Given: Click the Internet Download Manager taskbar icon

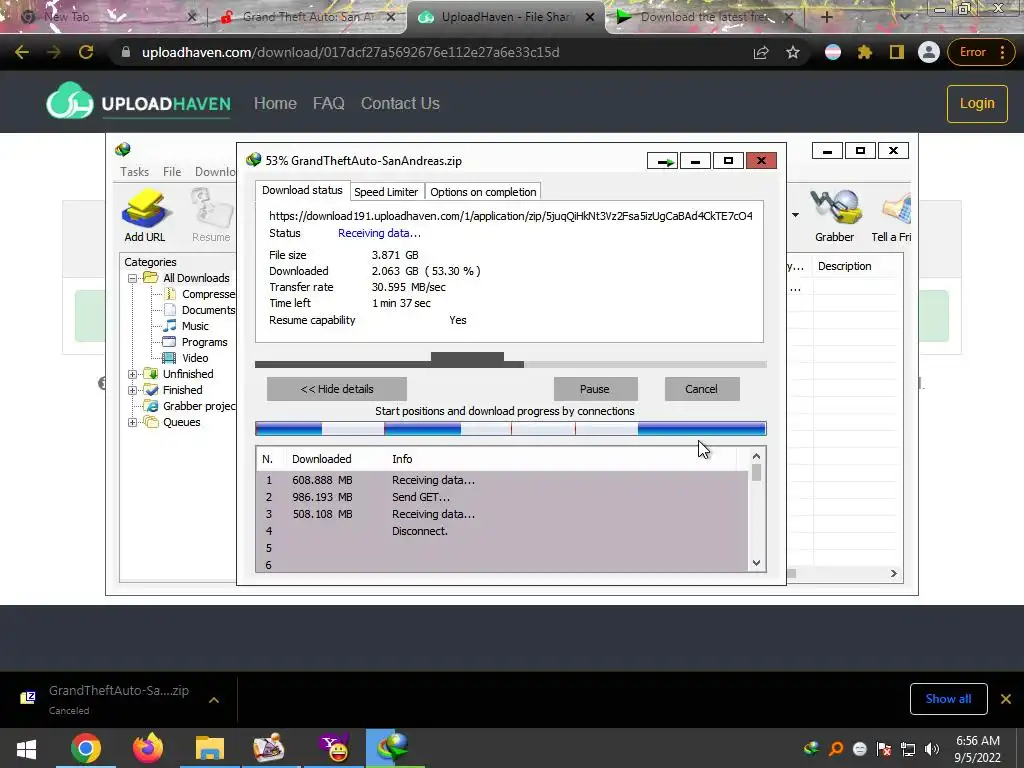Looking at the screenshot, I should pos(393,748).
